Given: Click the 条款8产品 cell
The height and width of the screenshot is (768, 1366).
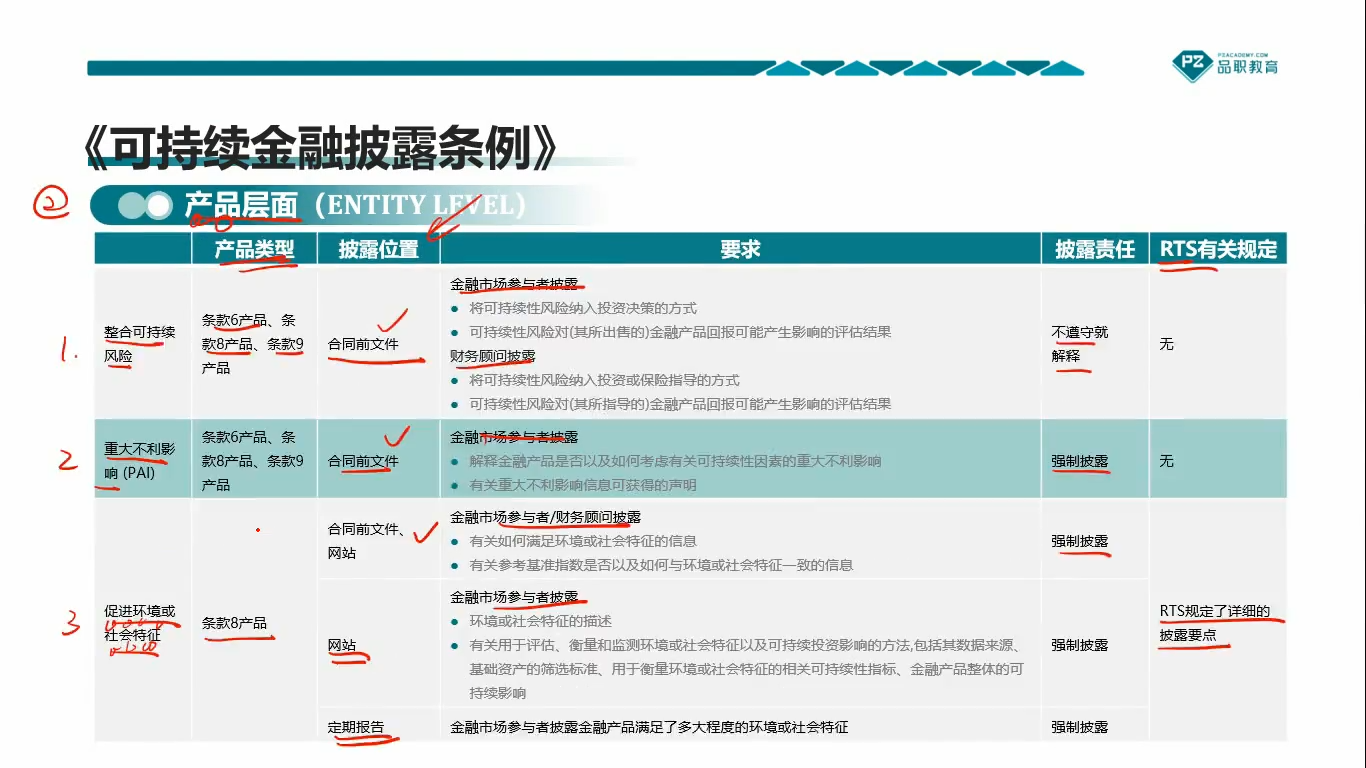Looking at the screenshot, I should pos(234,623).
